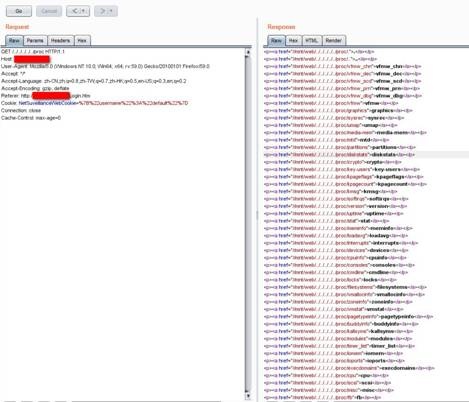Click the Go button

pyautogui.click(x=19, y=11)
